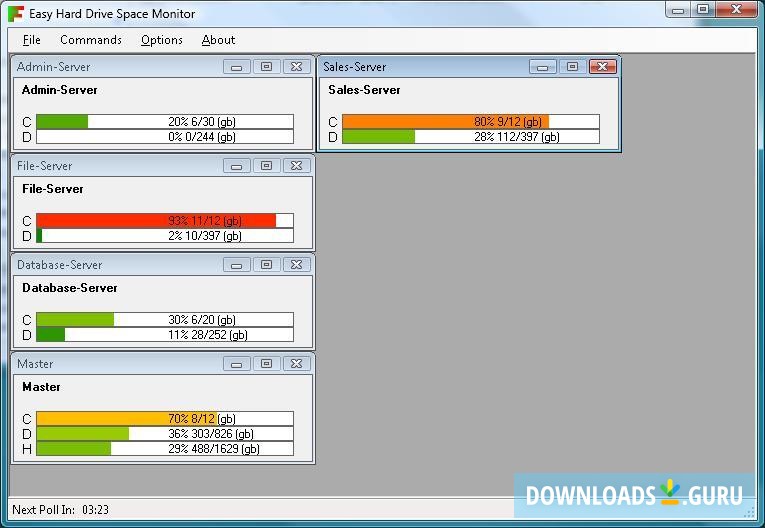This screenshot has width=765, height=528.
Task: Close the Admin-Server child window
Action: 297,67
